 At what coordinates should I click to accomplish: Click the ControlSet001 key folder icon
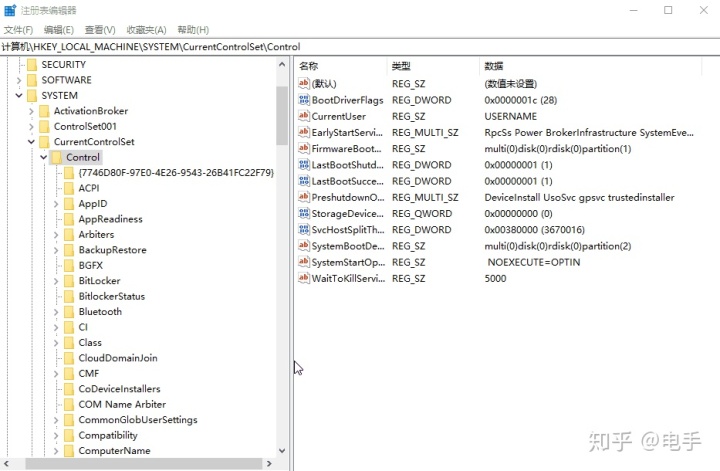coord(44,126)
